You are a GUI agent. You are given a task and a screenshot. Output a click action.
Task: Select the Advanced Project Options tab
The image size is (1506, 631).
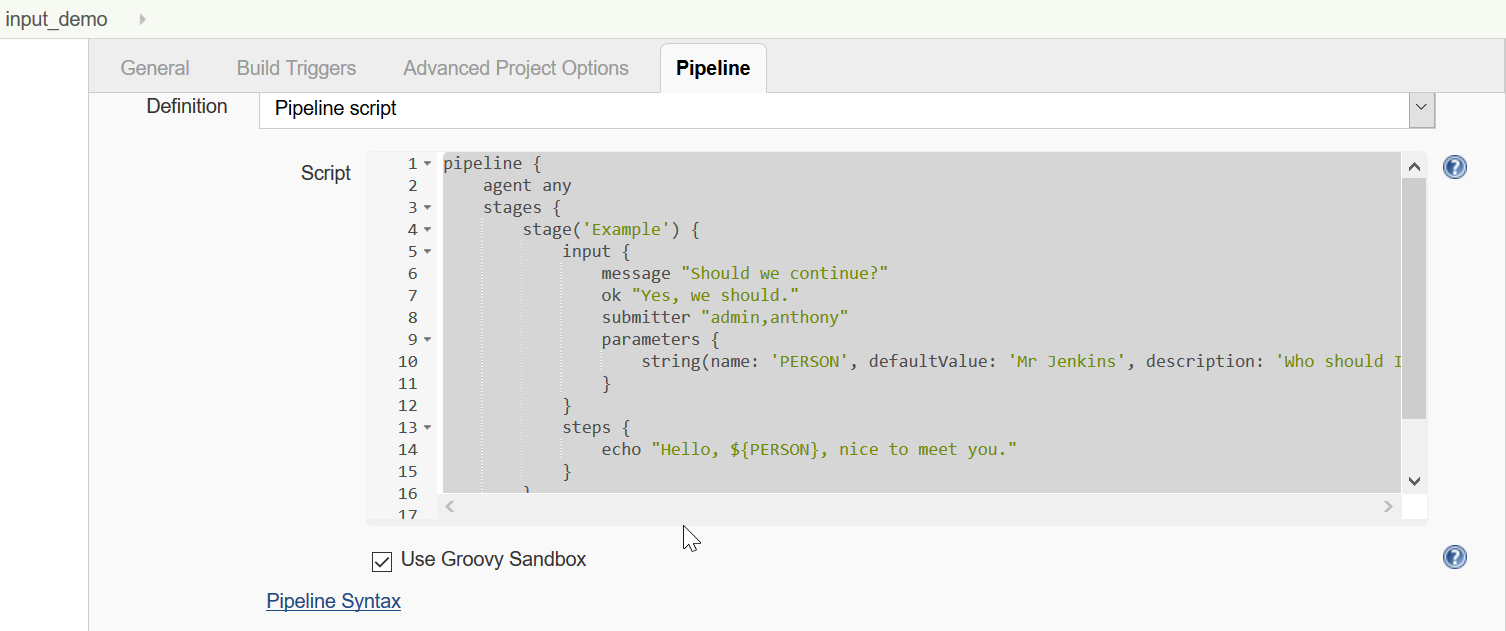point(515,67)
